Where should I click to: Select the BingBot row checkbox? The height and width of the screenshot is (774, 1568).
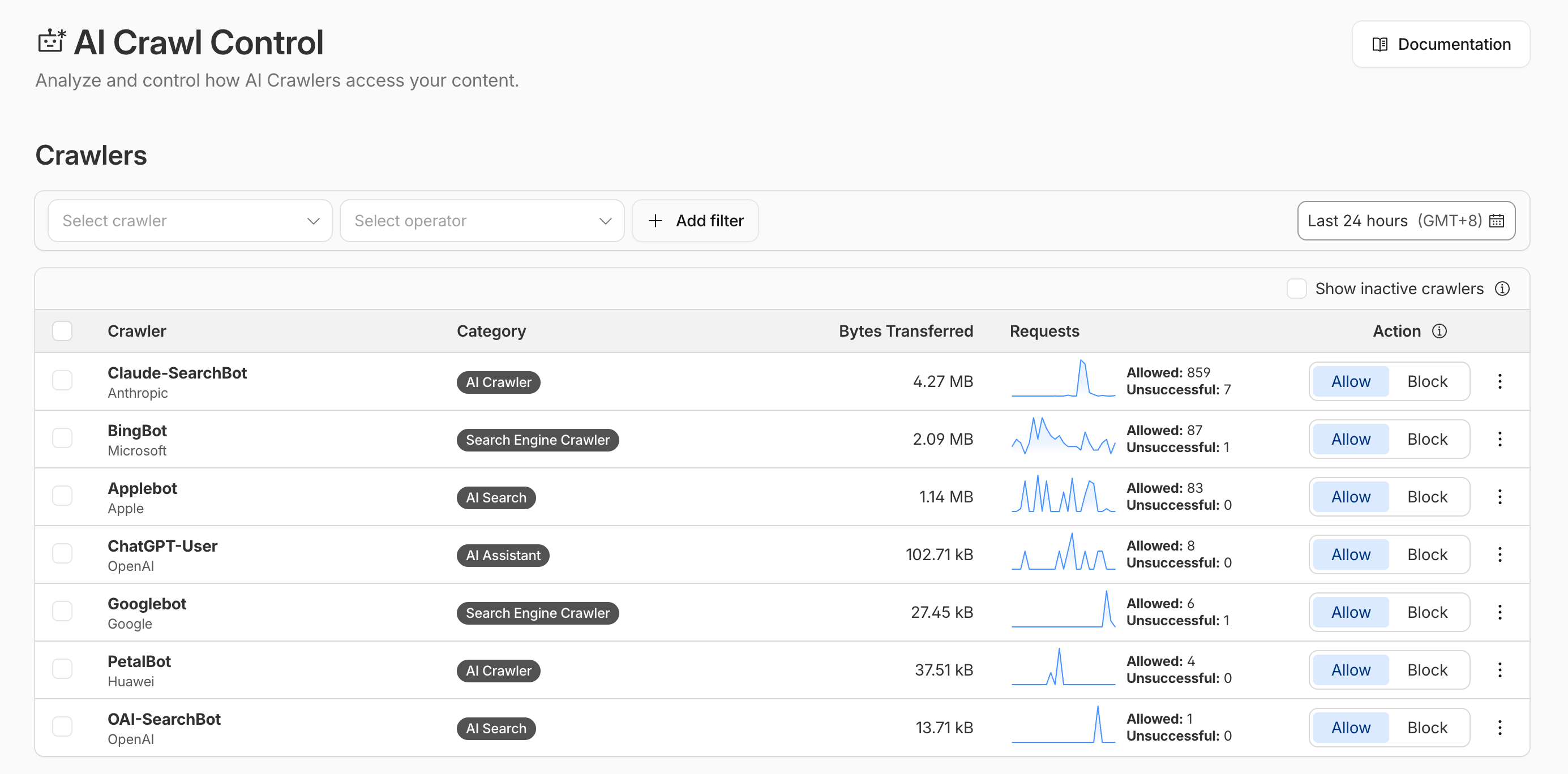62,438
